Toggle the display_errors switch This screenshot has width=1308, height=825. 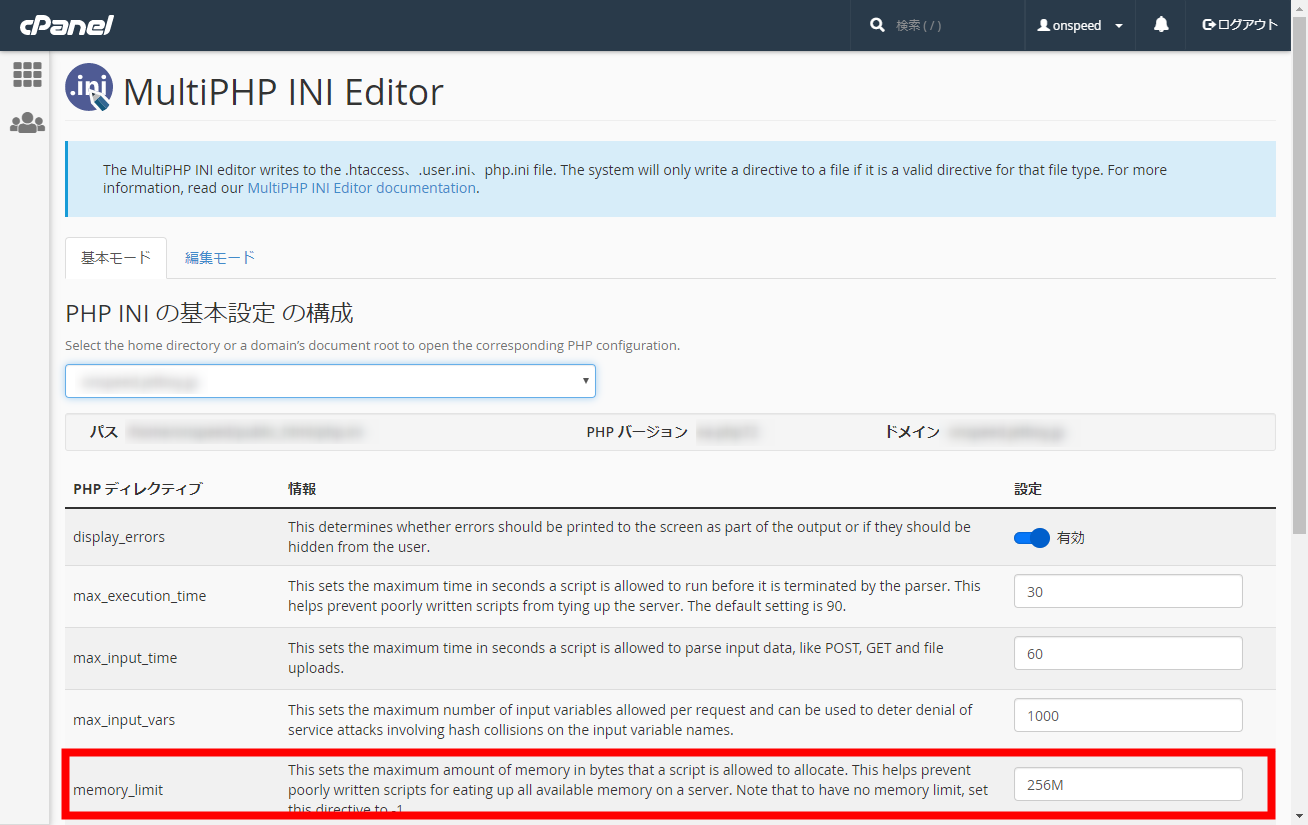pos(1032,538)
